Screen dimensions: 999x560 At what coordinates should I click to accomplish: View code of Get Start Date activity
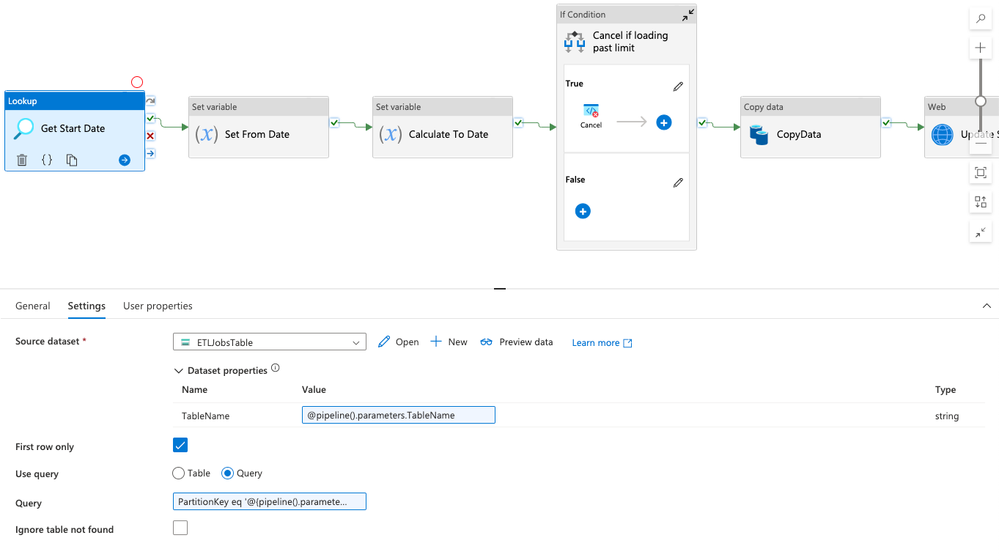click(x=47, y=160)
